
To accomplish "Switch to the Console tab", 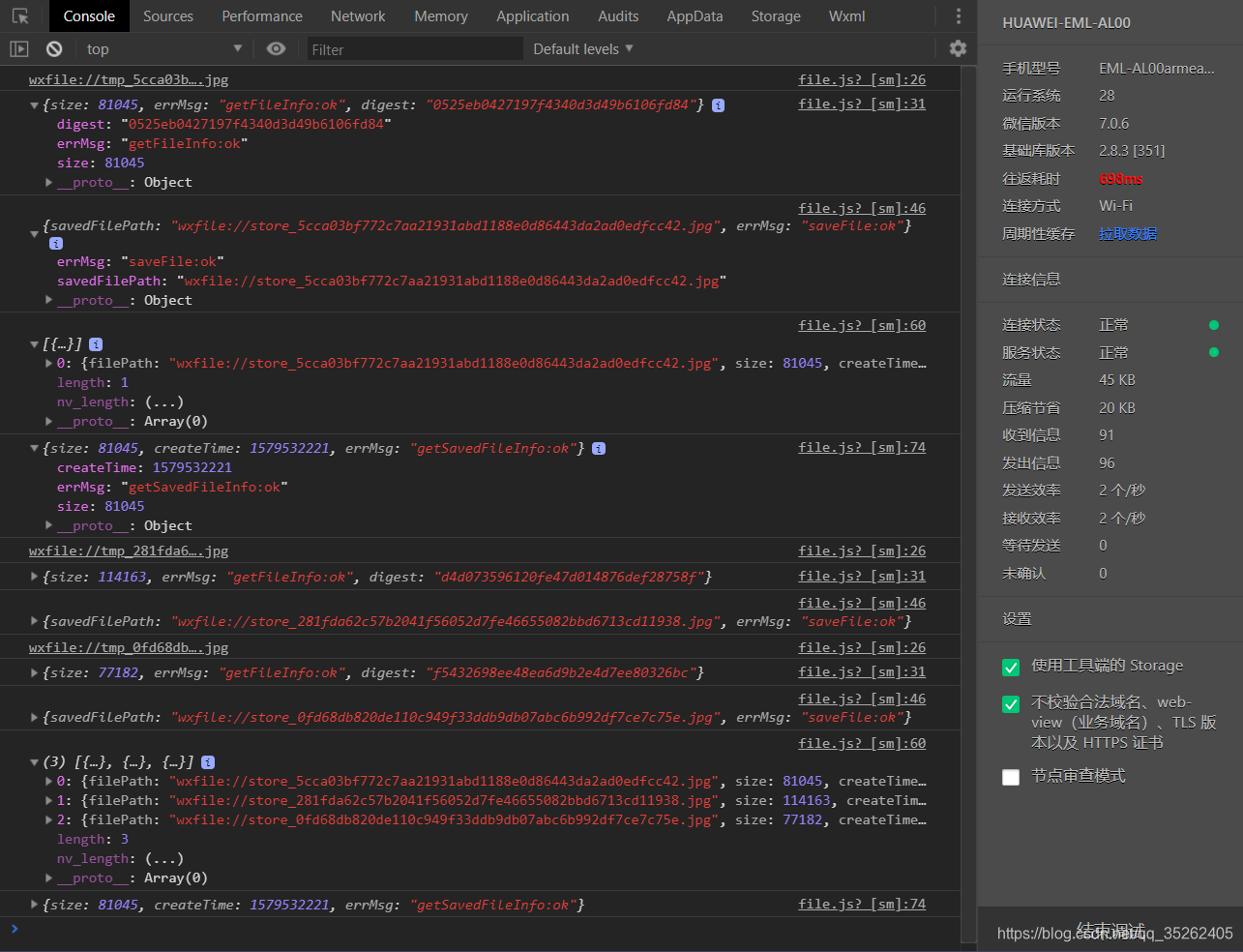I will click(x=89, y=16).
